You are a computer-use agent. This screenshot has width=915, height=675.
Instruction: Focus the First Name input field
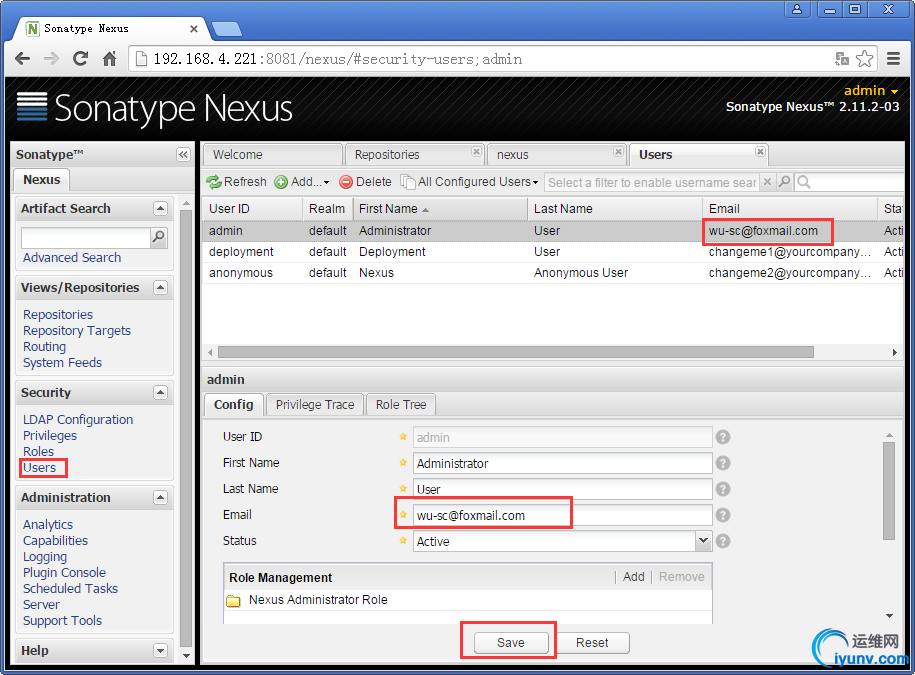562,463
